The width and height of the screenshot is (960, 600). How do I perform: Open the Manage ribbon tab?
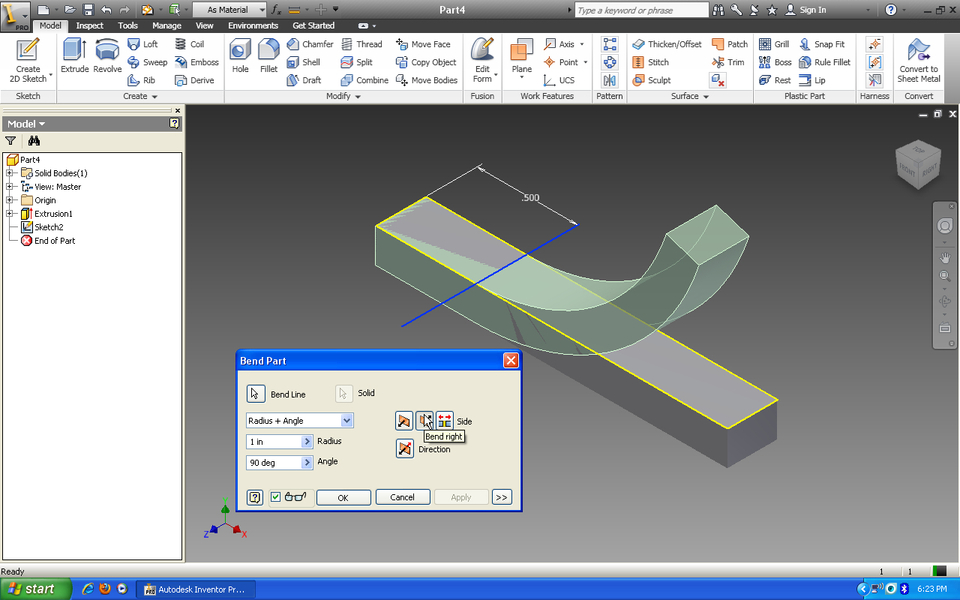[x=166, y=25]
